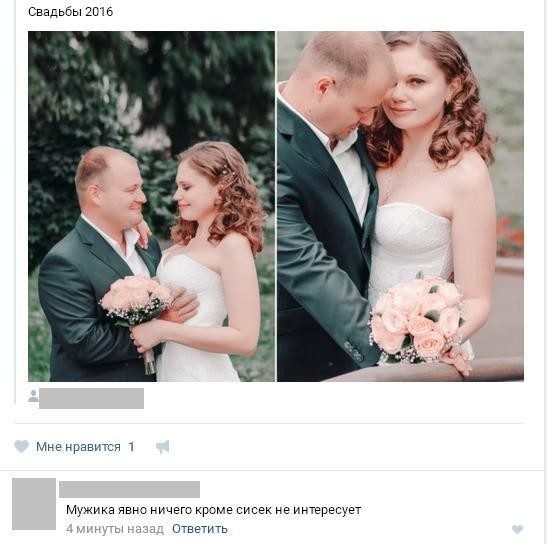Click the Свадьбы 2016 post title
This screenshot has height=544, width=547.
[70, 12]
